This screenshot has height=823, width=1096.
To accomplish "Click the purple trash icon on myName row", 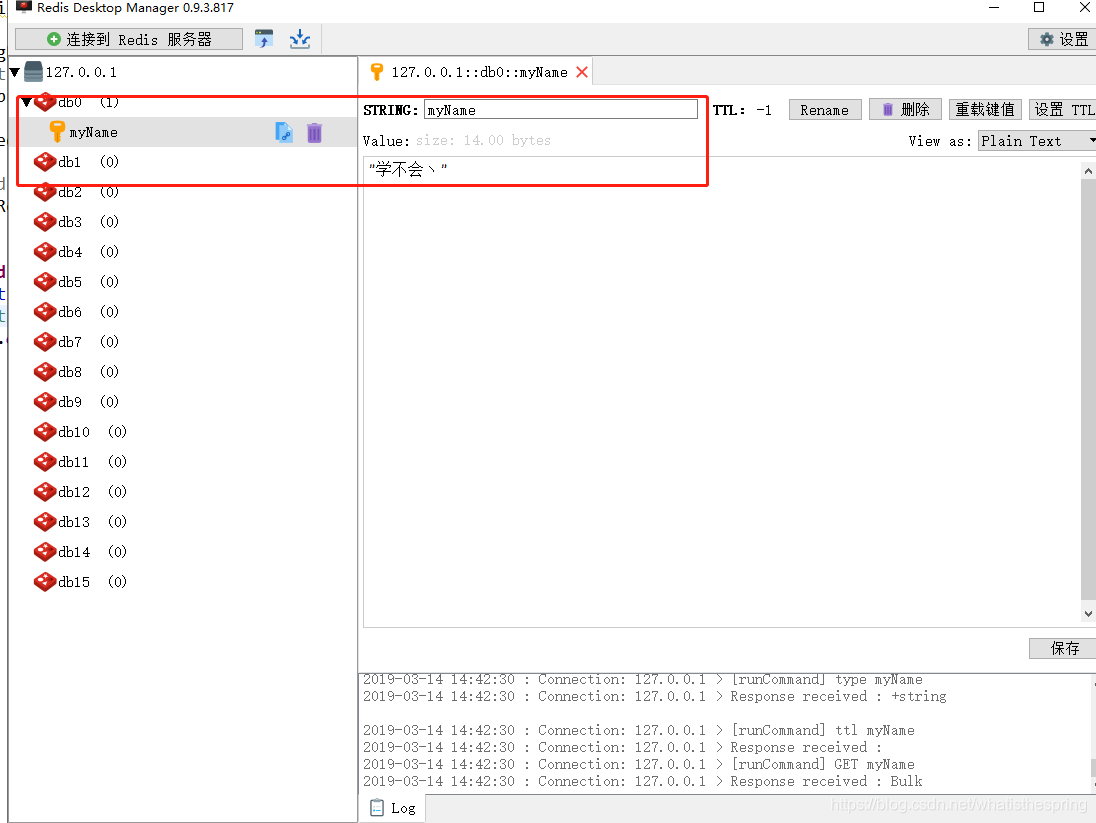I will 315,132.
